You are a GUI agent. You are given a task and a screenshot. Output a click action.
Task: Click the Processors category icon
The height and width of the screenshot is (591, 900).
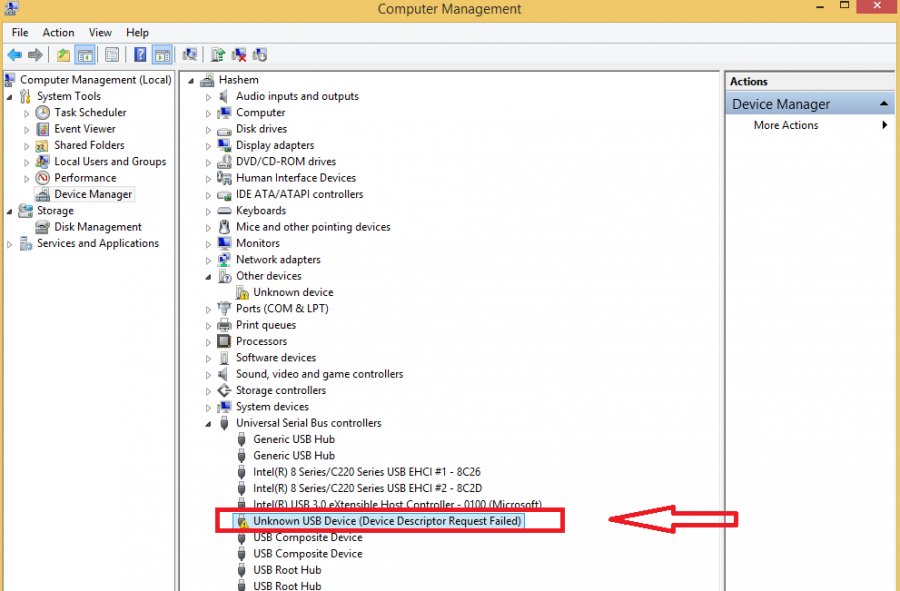tap(224, 341)
